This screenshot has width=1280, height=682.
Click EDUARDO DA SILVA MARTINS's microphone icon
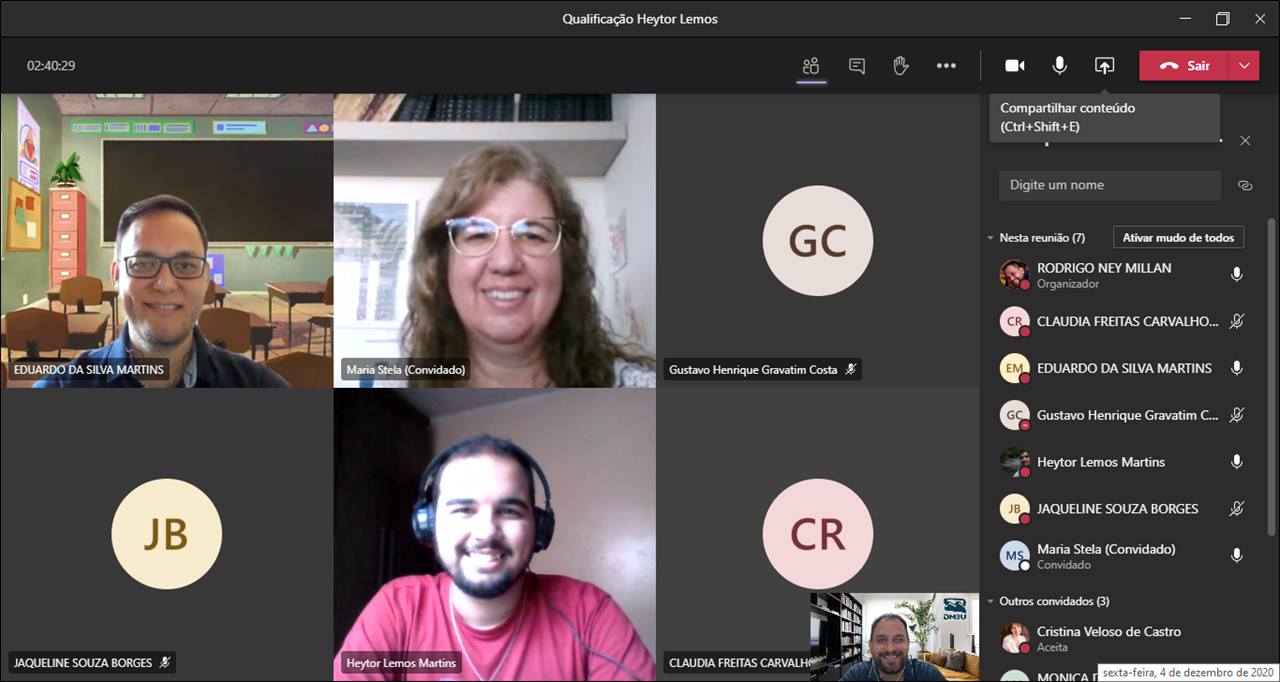(x=1237, y=368)
